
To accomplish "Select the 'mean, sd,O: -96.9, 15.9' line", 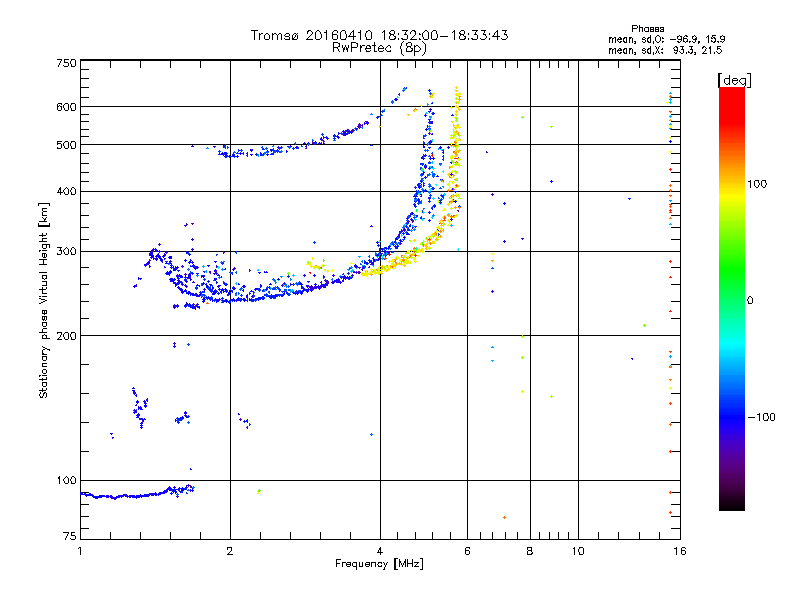I will [x=666, y=39].
